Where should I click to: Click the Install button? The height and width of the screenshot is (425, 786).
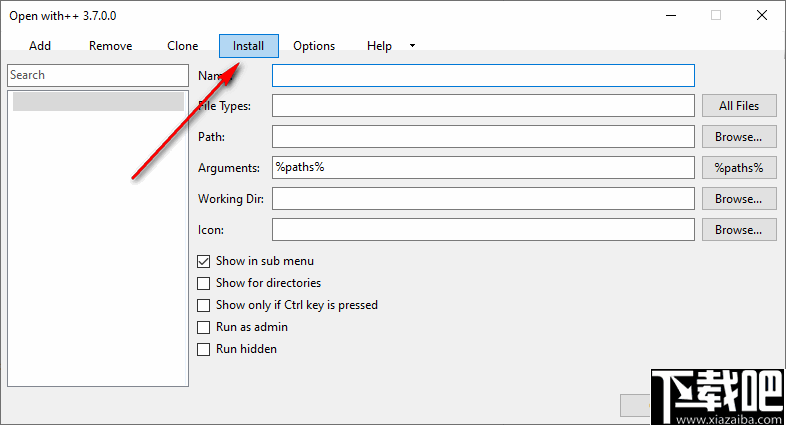(x=249, y=46)
